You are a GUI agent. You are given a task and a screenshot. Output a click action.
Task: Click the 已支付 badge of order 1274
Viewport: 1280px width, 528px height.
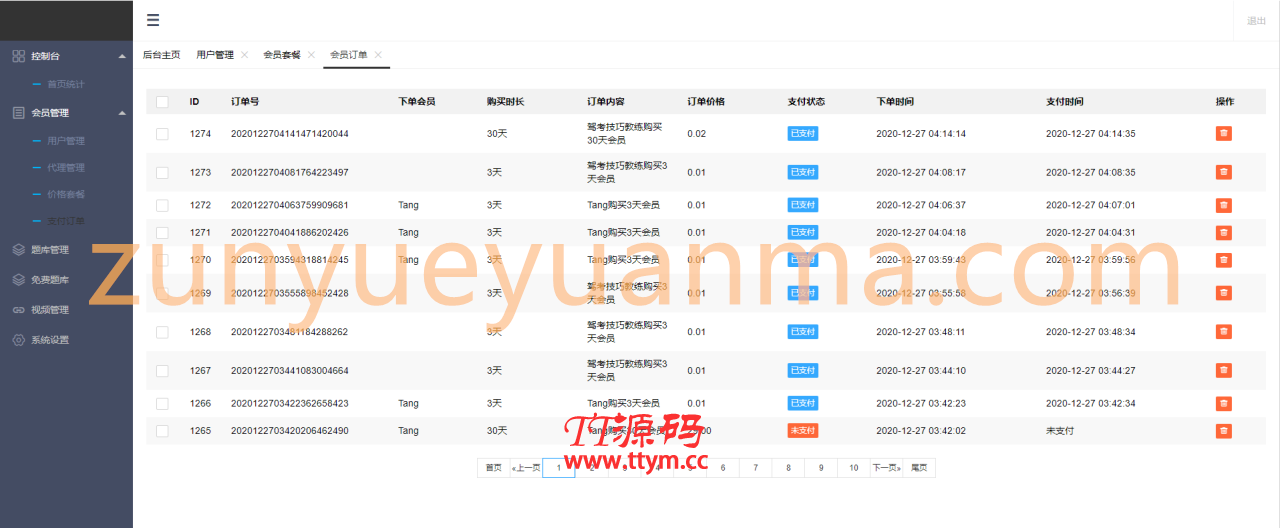[803, 133]
